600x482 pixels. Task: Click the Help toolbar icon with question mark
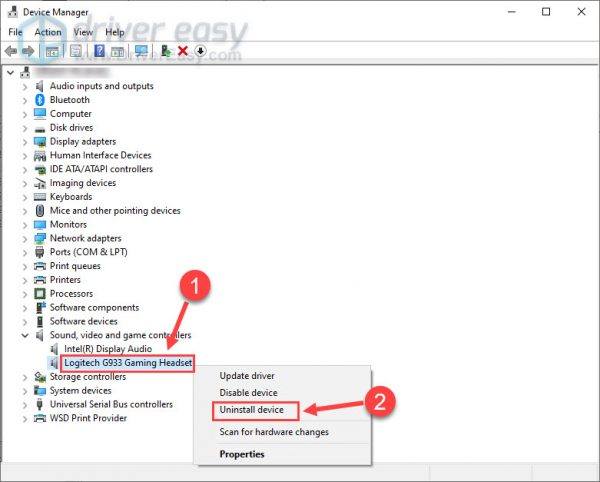pos(99,51)
